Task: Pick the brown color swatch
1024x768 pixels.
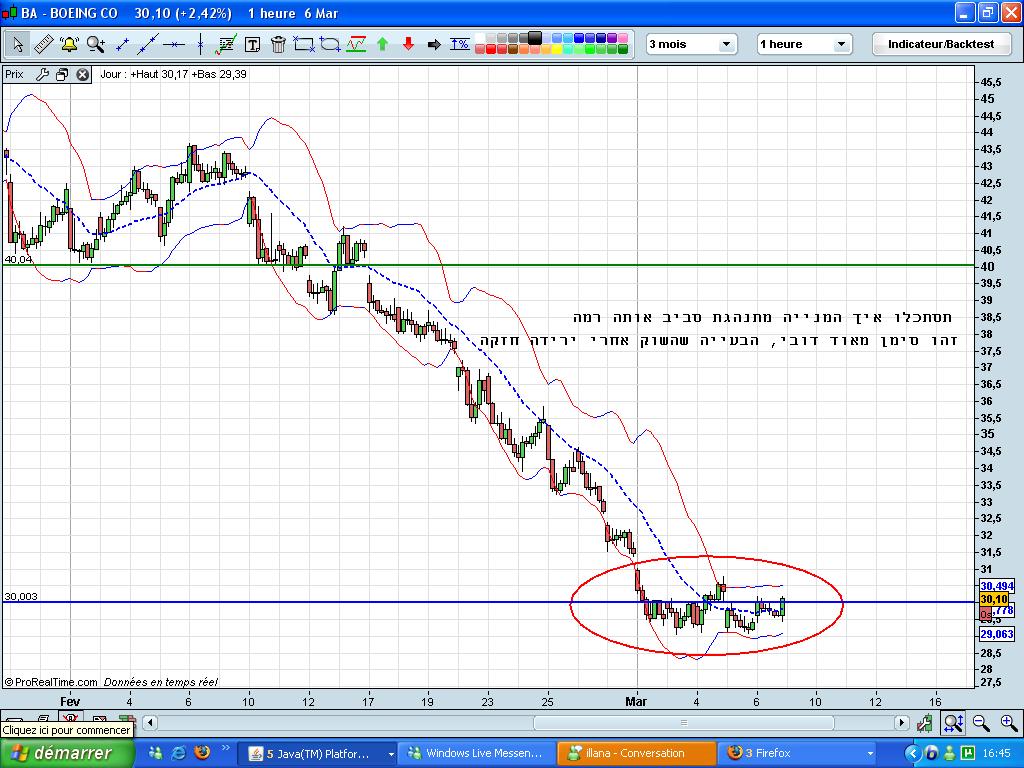Action: point(513,49)
